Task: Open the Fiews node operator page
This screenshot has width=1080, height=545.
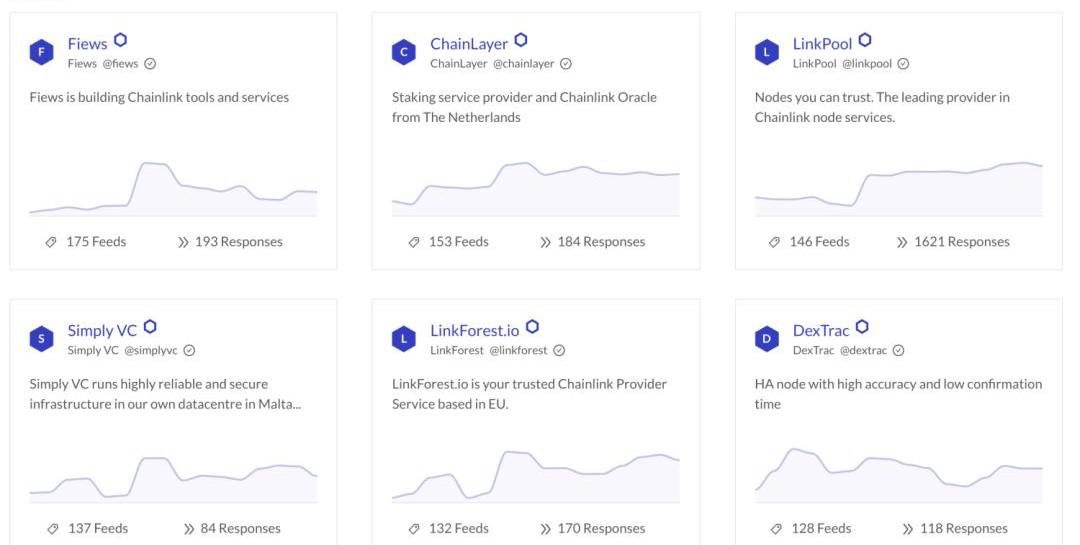Action: (x=87, y=44)
